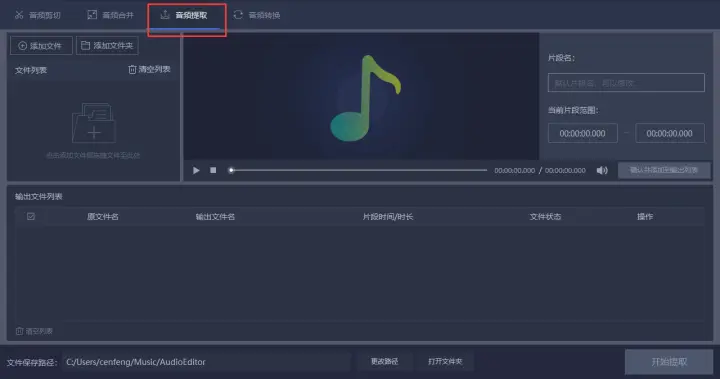Image resolution: width=720 pixels, height=379 pixels.
Task: Click the 添加文件 button
Action: [41, 45]
